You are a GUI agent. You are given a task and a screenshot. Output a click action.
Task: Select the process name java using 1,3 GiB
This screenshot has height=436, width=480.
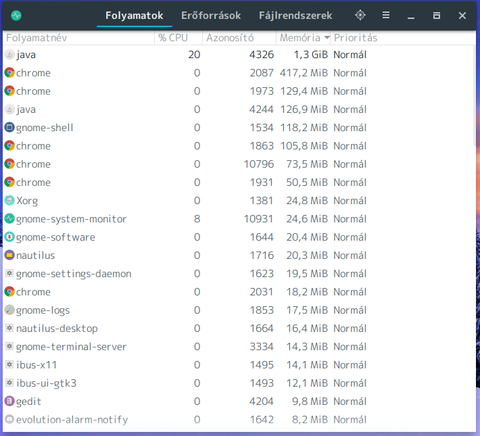(x=26, y=55)
